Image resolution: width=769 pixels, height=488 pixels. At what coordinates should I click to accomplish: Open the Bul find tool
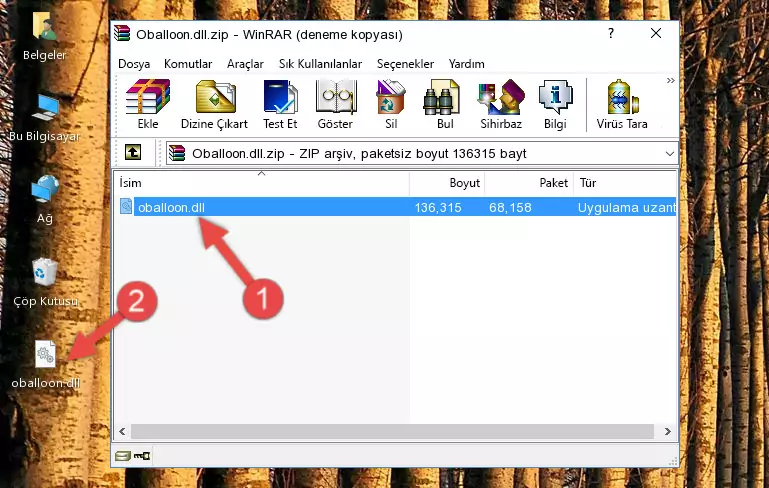(442, 97)
